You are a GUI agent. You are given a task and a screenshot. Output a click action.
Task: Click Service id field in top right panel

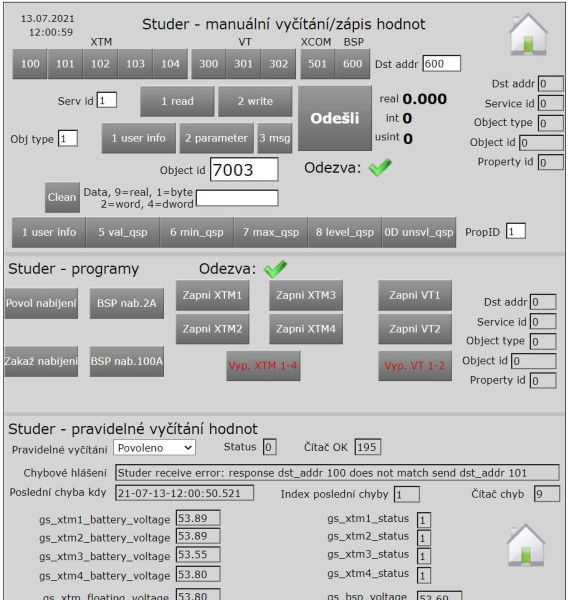click(x=551, y=103)
